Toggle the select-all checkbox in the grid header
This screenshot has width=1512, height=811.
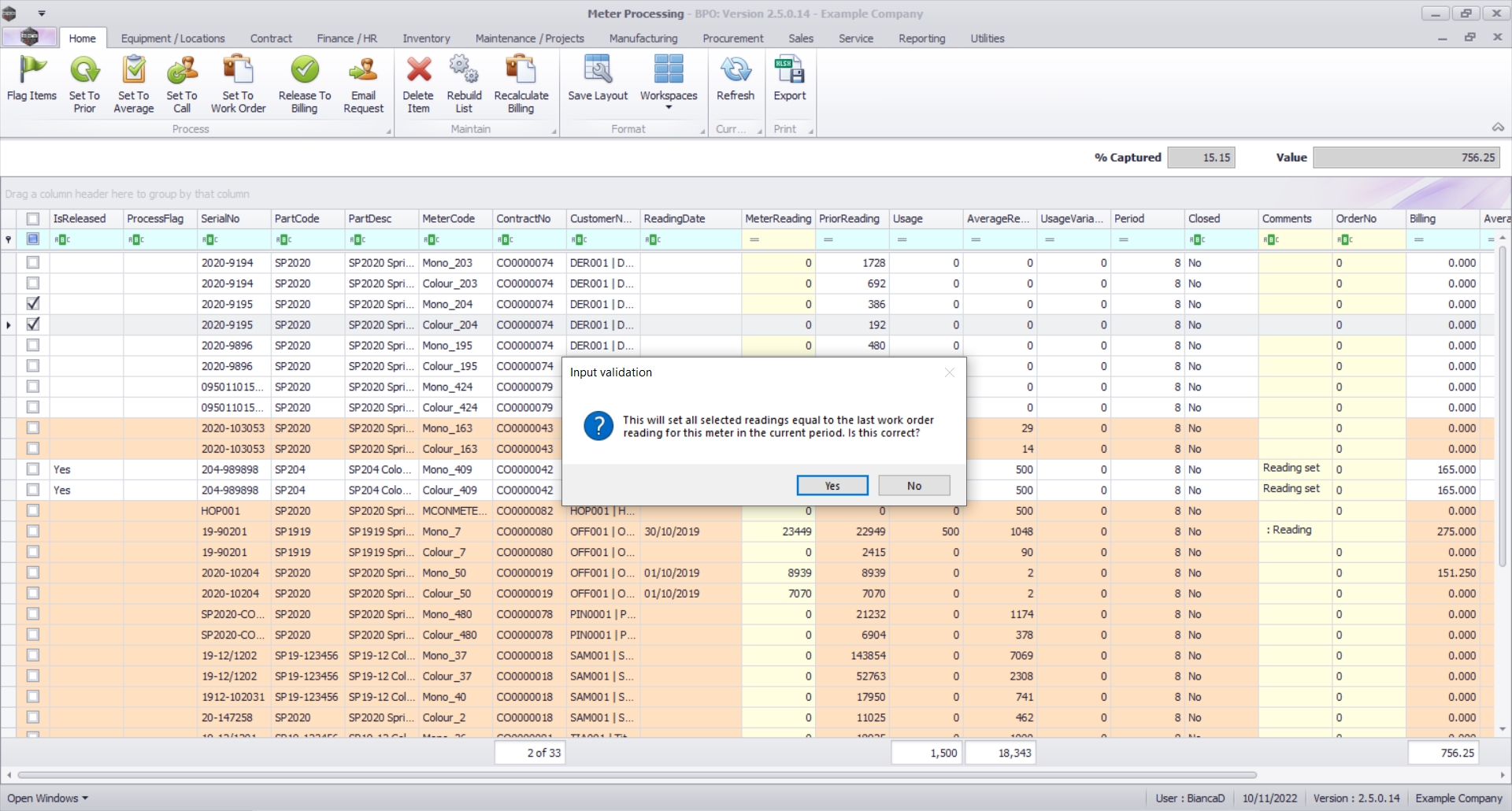[33, 219]
